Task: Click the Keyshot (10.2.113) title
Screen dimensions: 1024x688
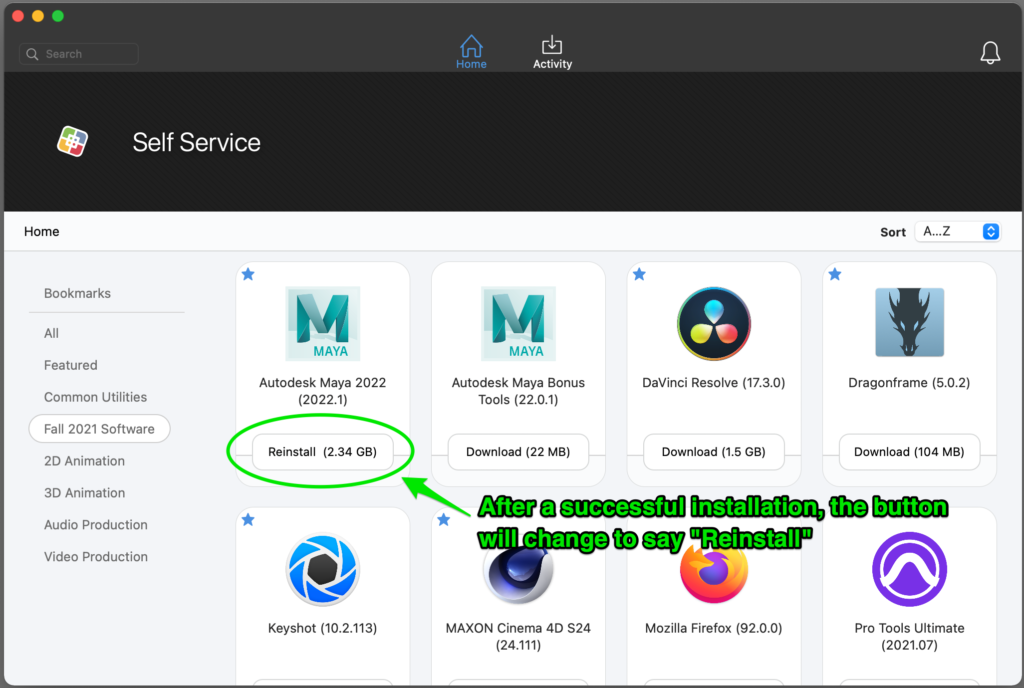Action: [x=323, y=628]
